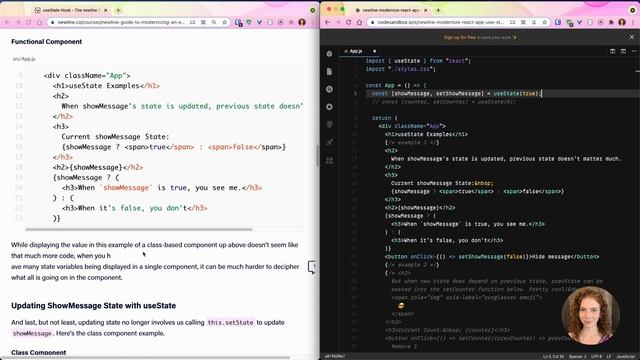
Task: Click zoom magnifier icon in newline.co address bar
Action: pyautogui.click(x=214, y=22)
